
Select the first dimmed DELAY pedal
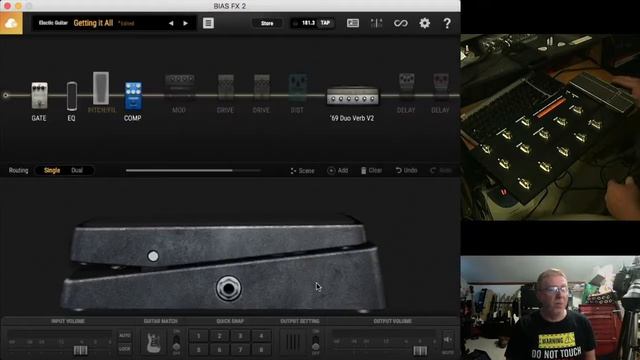pos(406,87)
